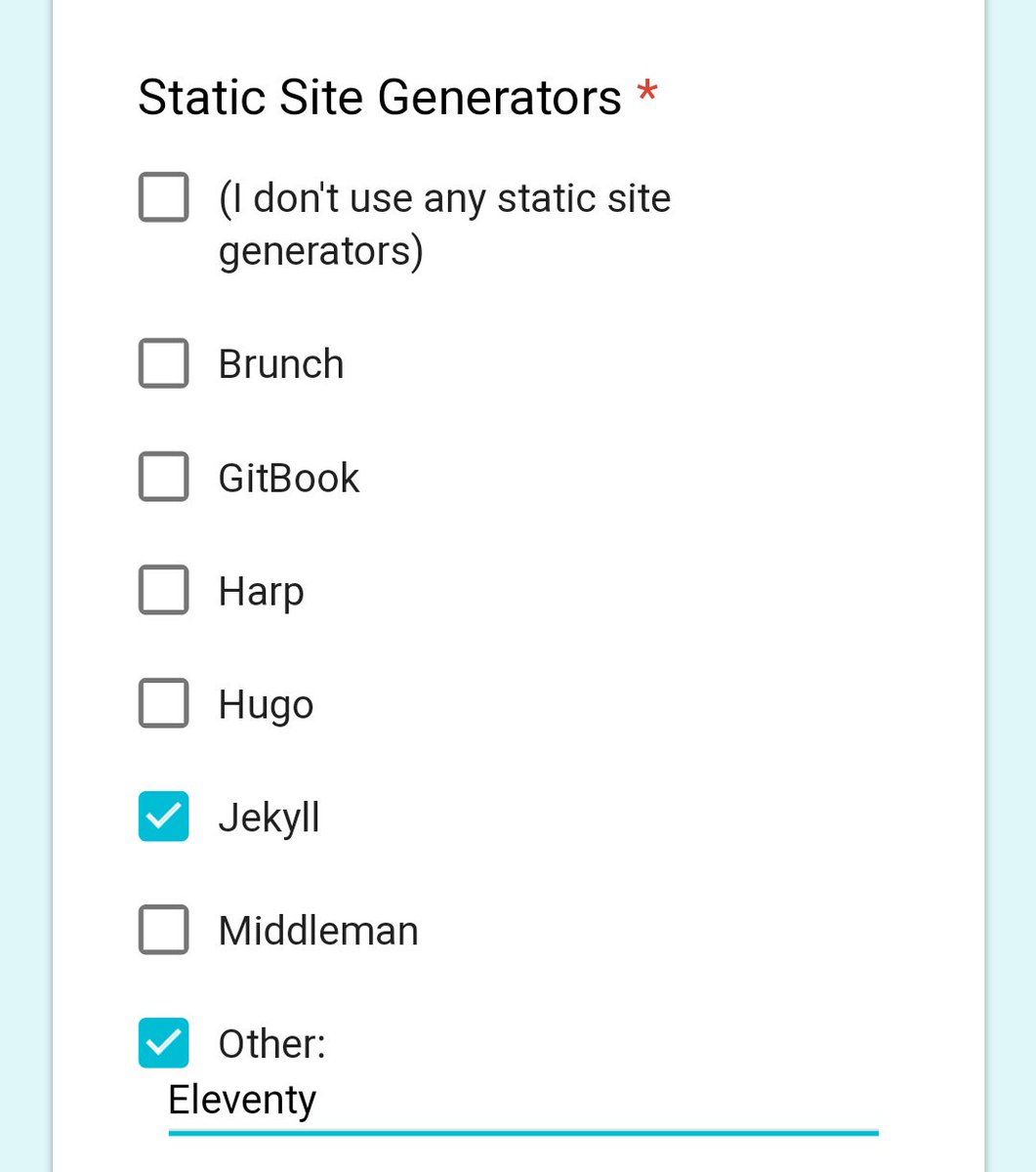Click the 'Other:' label text

pyautogui.click(x=272, y=1044)
